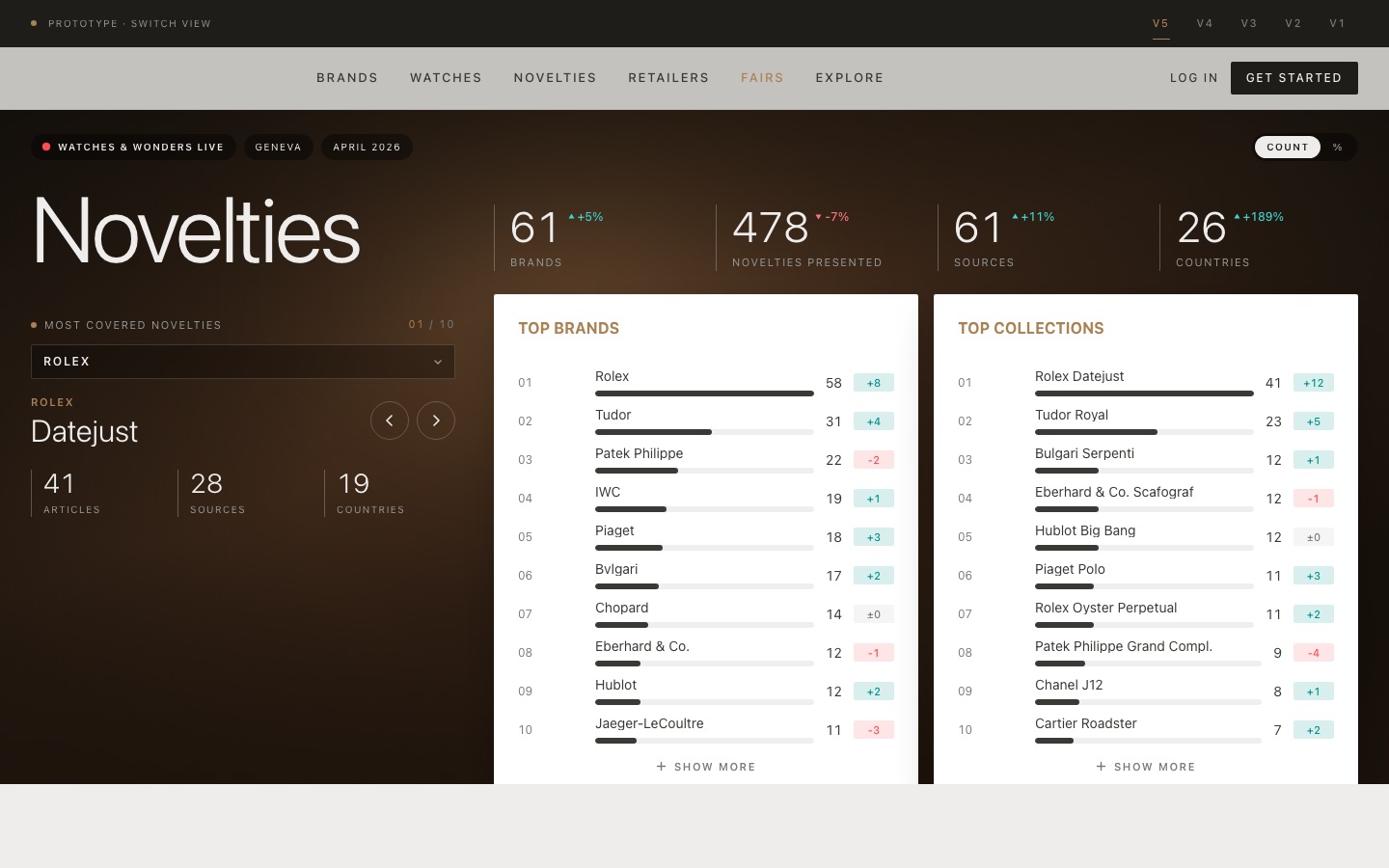1389x868 pixels.
Task: Select the Geneva tag
Action: coord(279,147)
